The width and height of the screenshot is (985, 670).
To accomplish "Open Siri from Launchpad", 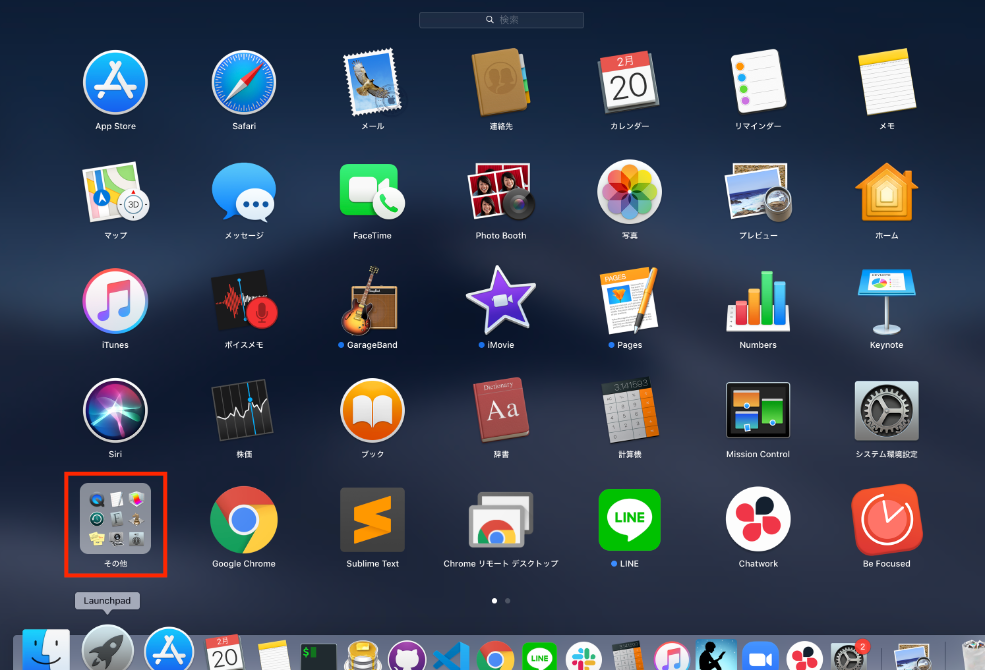I will point(116,410).
